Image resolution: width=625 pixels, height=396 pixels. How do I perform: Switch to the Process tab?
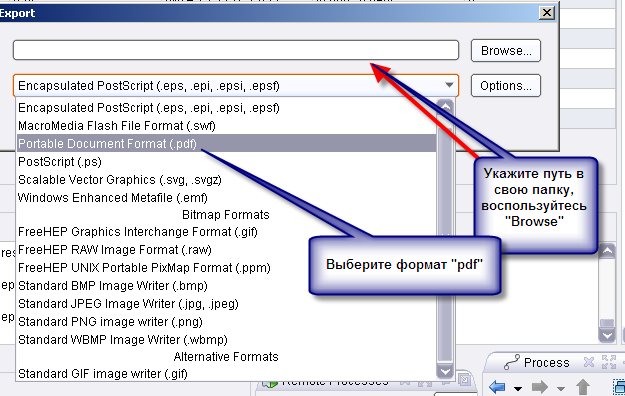pyautogui.click(x=546, y=363)
